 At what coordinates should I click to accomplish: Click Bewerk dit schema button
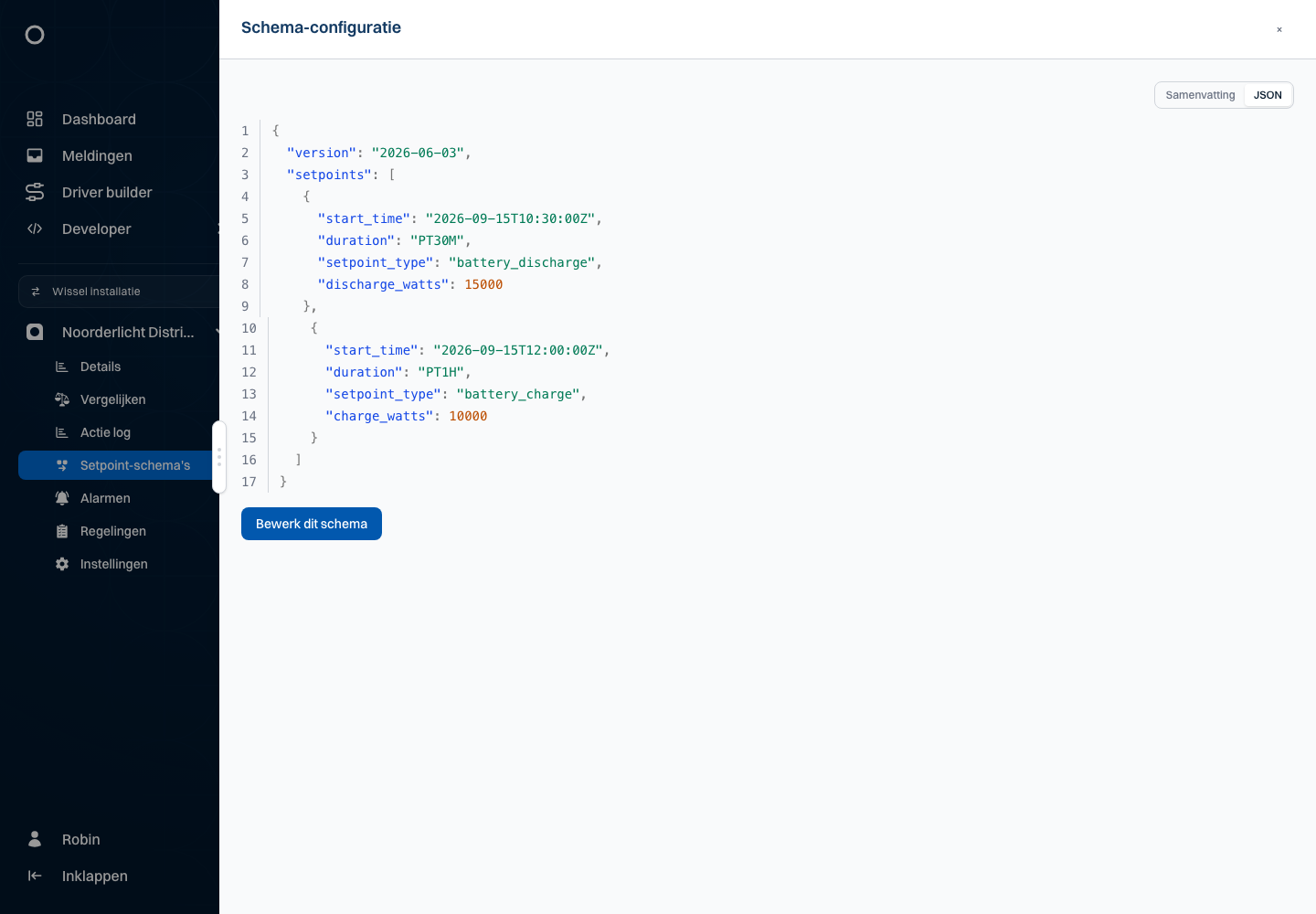pos(312,524)
